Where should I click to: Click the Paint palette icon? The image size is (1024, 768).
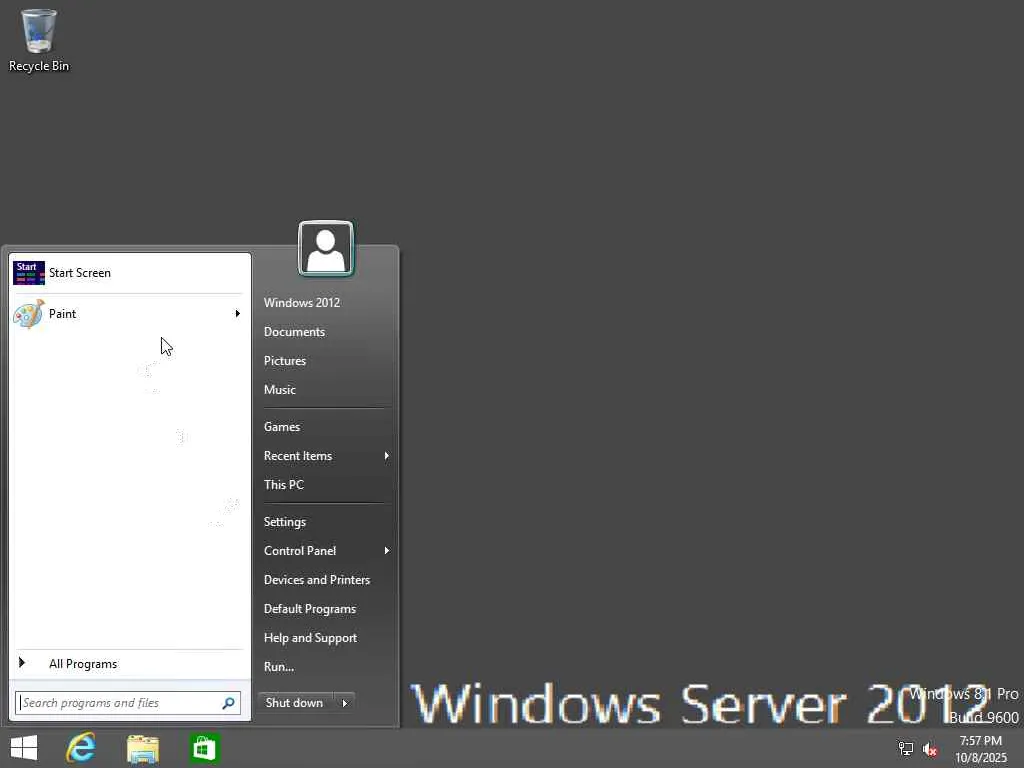point(29,314)
